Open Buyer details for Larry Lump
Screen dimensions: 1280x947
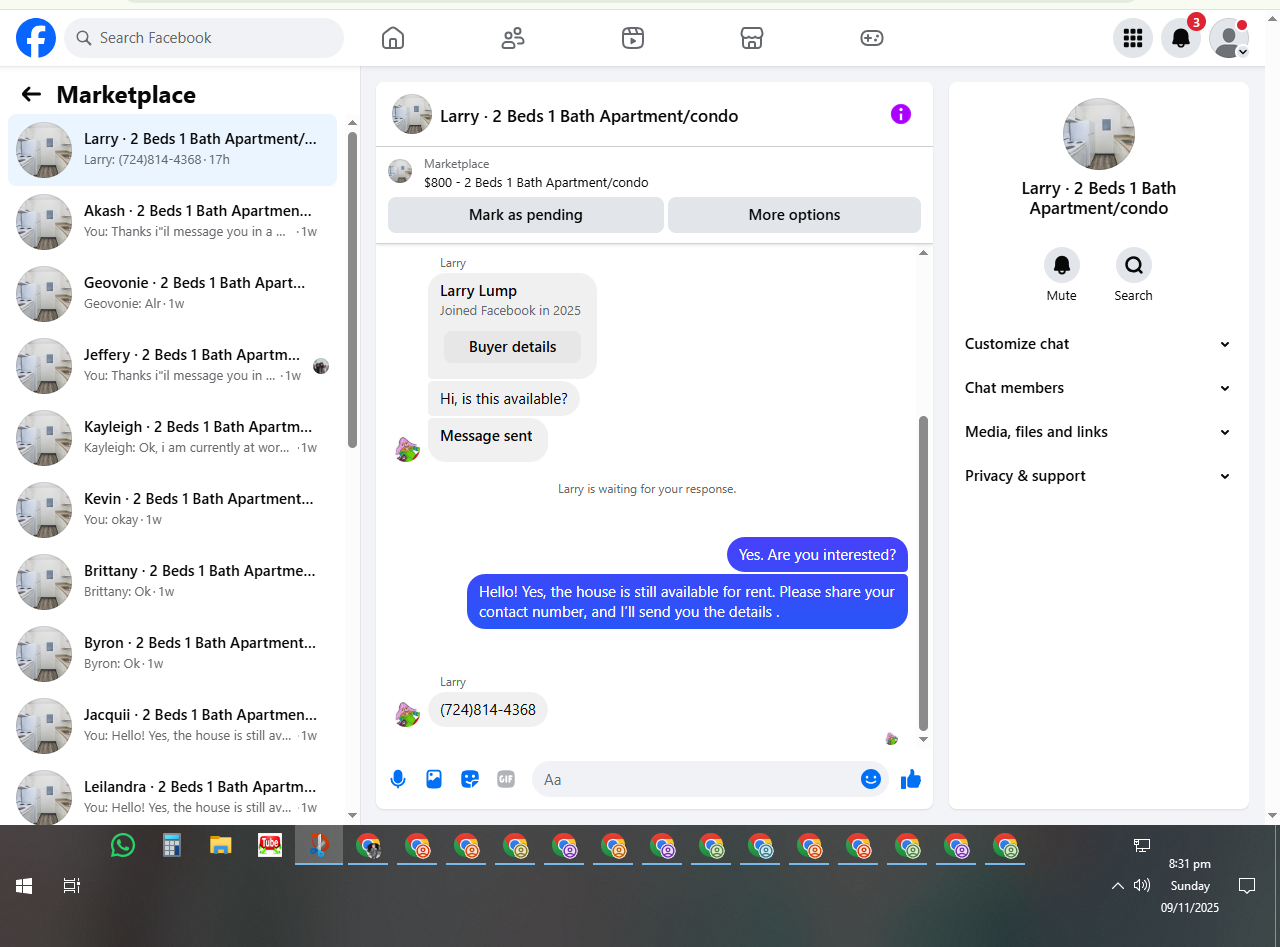512,347
